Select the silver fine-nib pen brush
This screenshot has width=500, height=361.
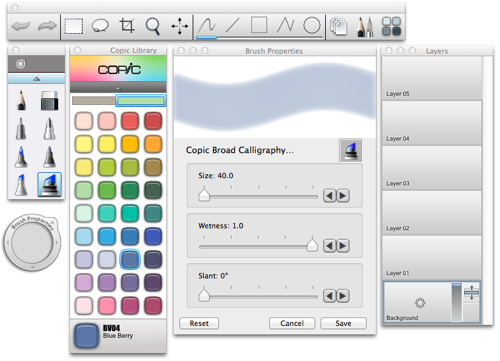(49, 128)
